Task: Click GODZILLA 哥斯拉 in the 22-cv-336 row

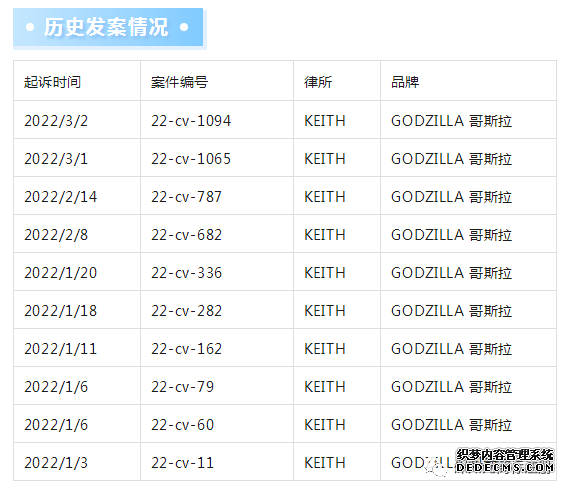Action: click(x=451, y=273)
